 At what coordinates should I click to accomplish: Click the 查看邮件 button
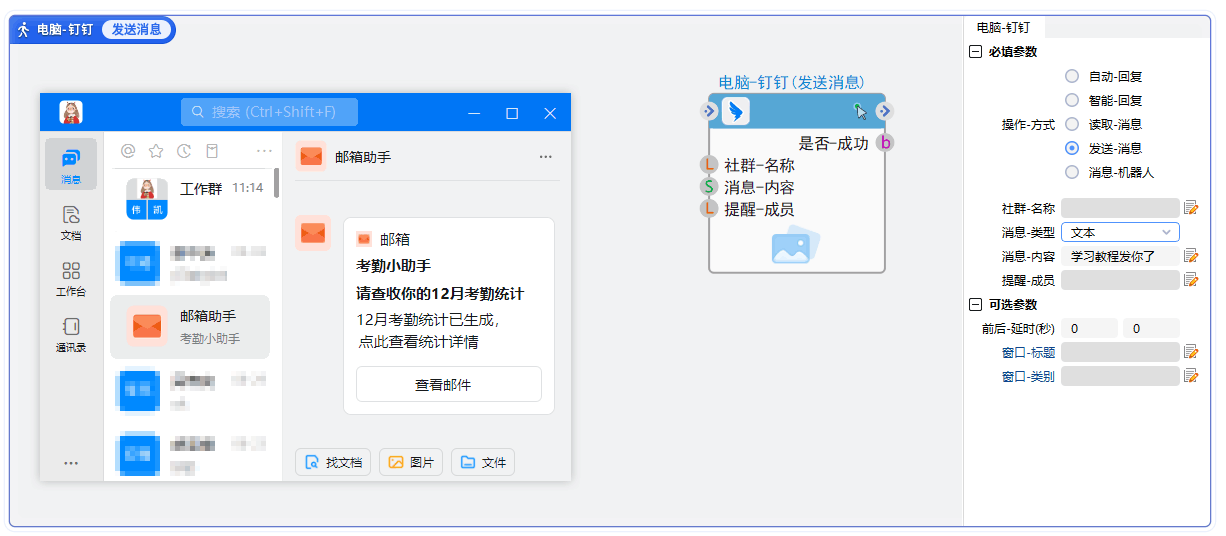[x=448, y=384]
